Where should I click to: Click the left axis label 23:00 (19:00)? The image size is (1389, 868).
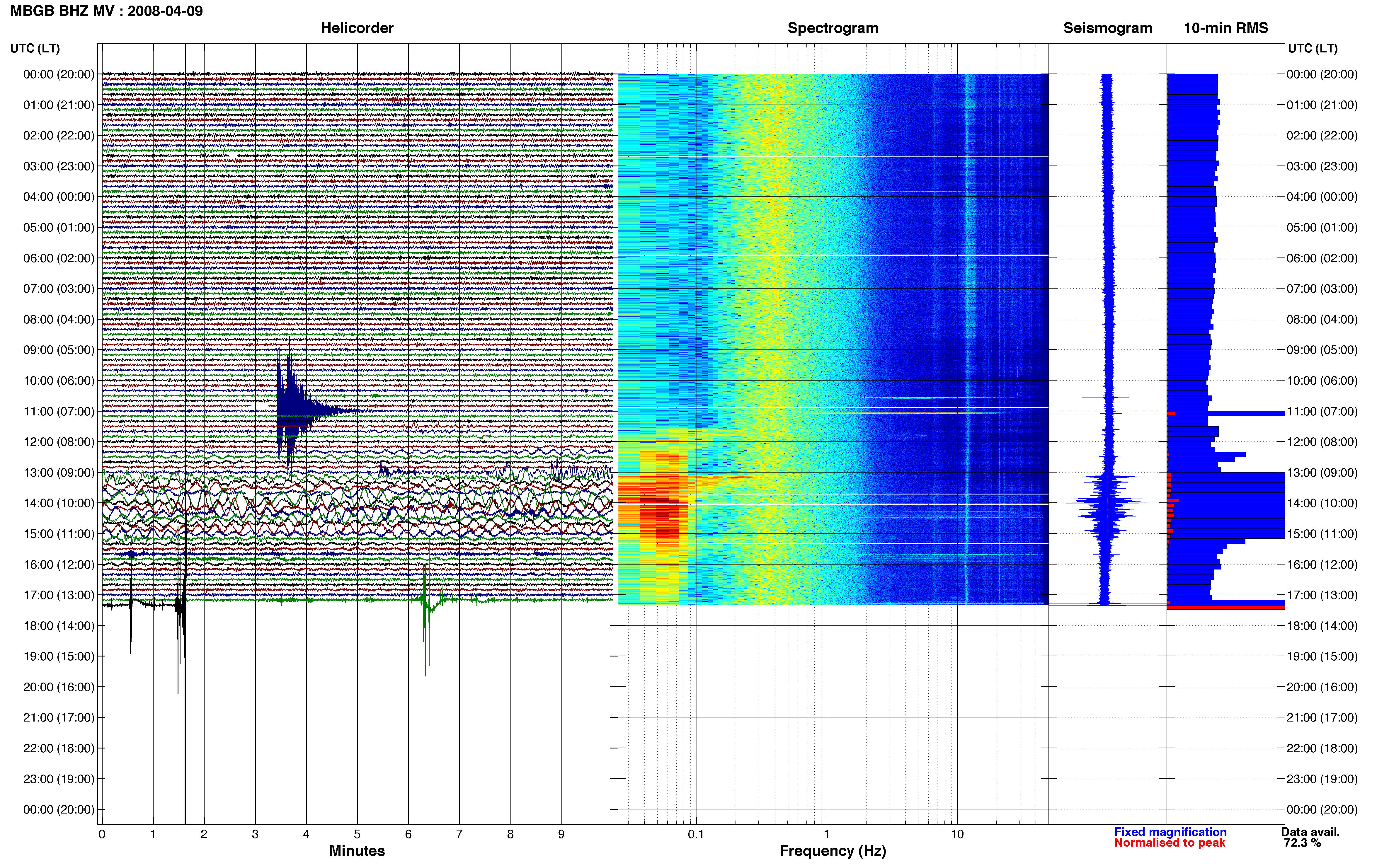tap(59, 779)
